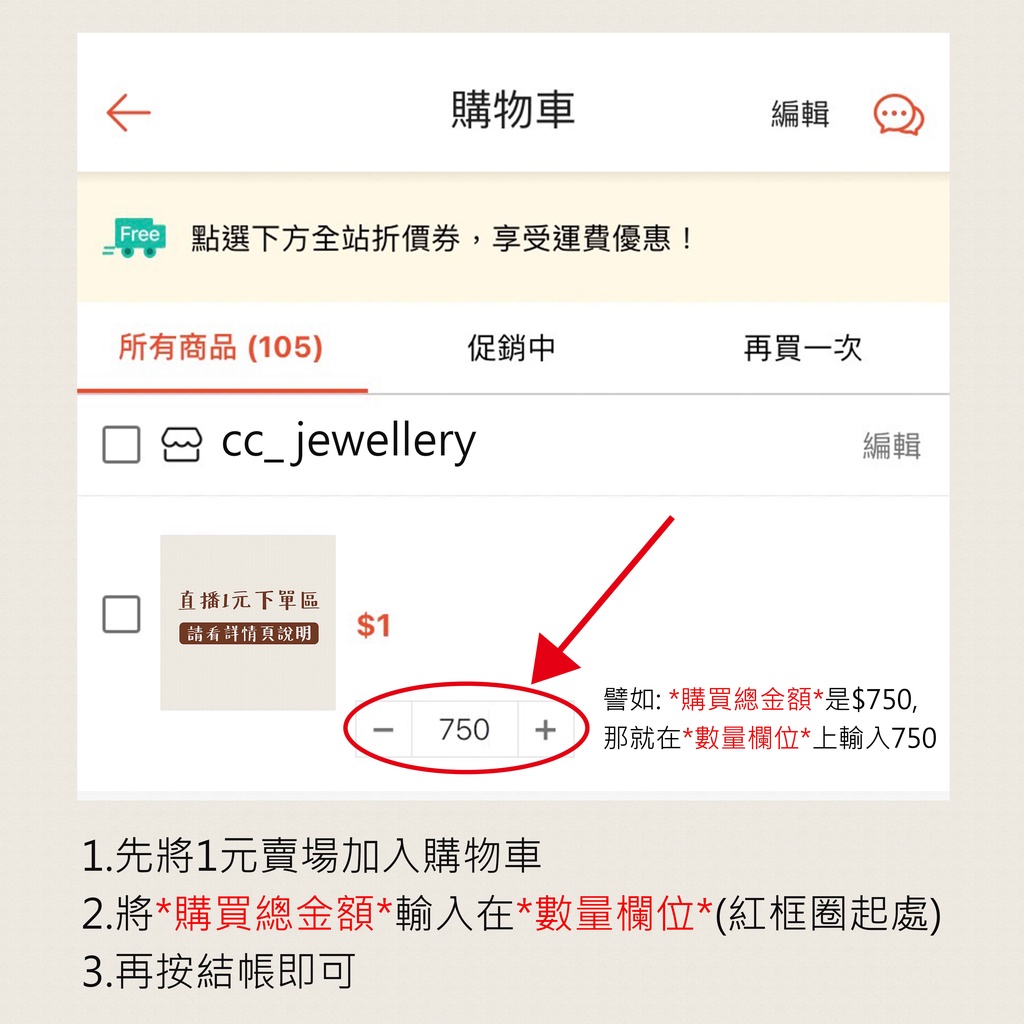Click the 請看詳情頁說明 brown label
Viewport: 1024px width, 1024px height.
[249, 633]
